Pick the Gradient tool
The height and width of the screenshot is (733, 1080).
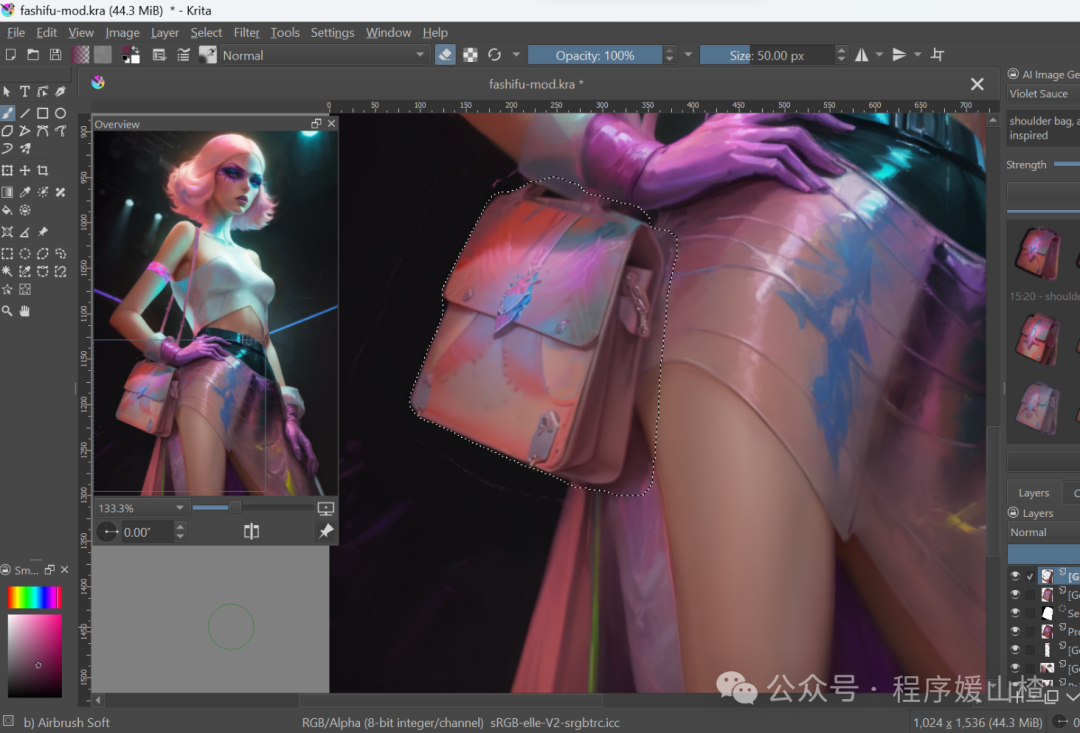point(7,192)
